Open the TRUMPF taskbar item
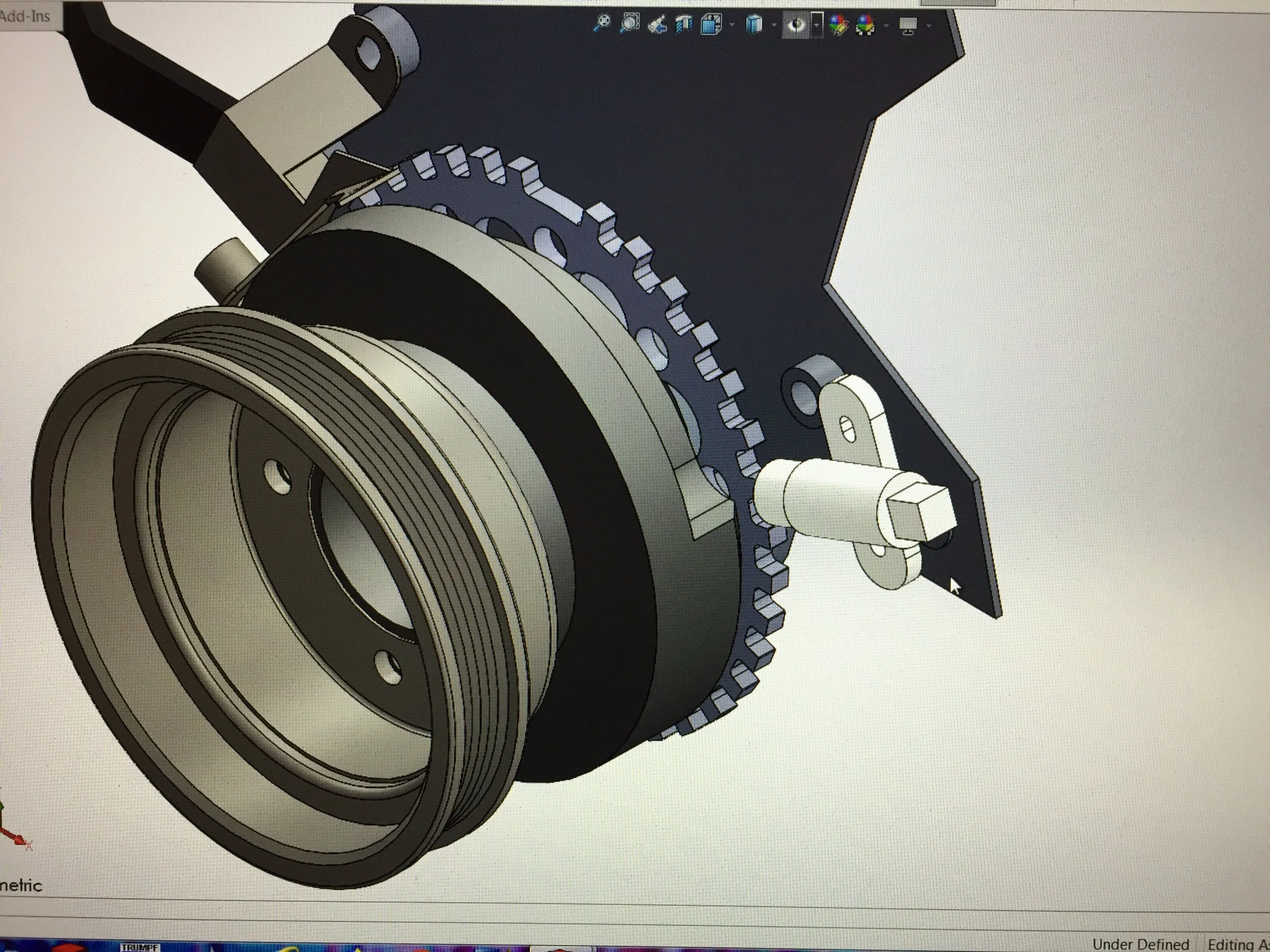Image resolution: width=1270 pixels, height=952 pixels. [140, 947]
